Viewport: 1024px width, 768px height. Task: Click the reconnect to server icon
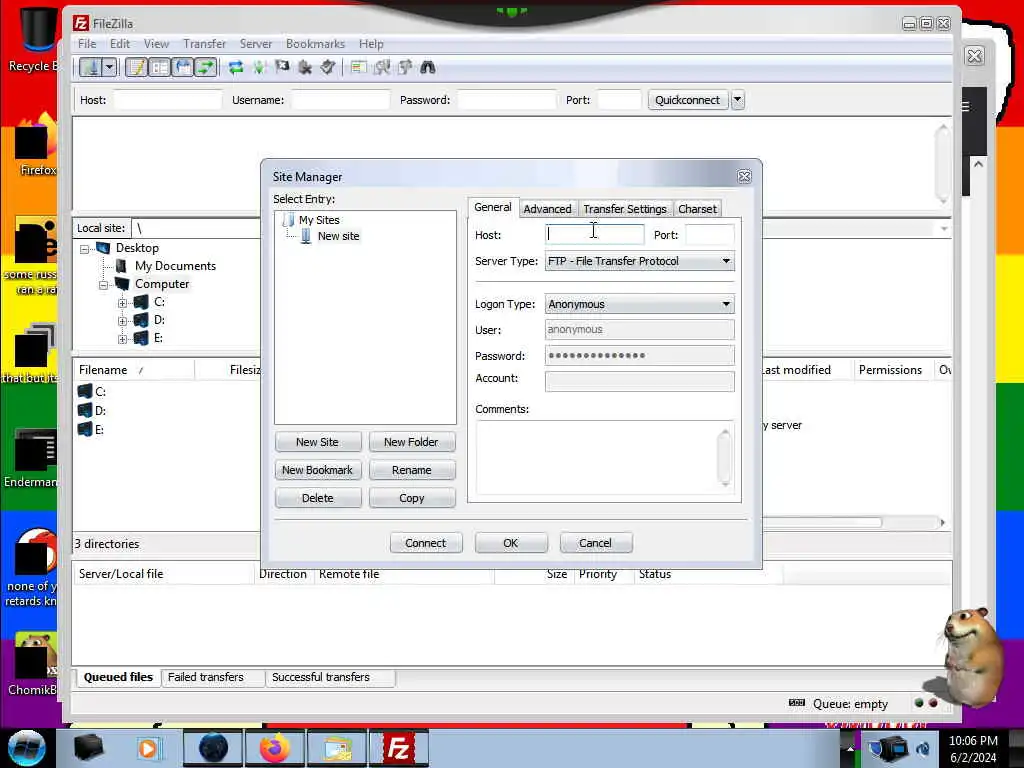click(x=328, y=67)
